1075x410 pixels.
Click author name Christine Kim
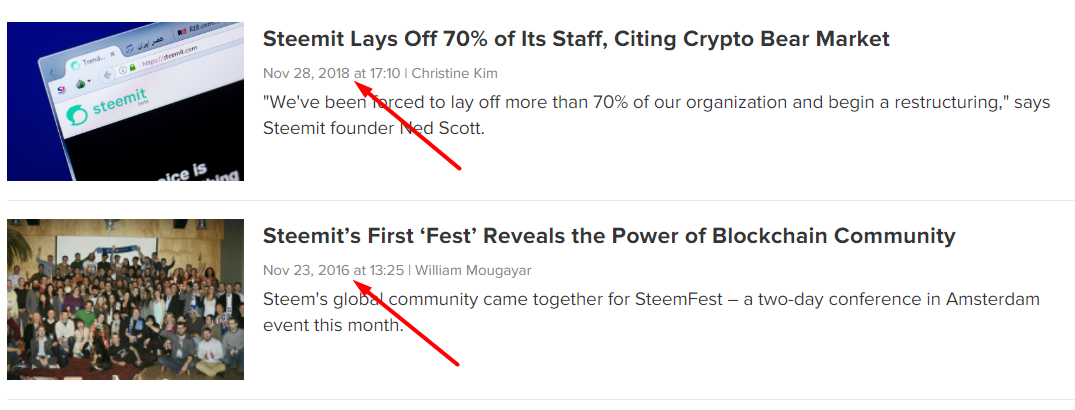[454, 73]
